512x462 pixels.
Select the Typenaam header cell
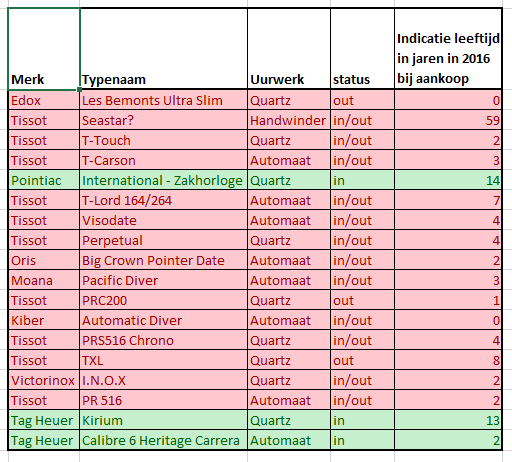(x=164, y=49)
